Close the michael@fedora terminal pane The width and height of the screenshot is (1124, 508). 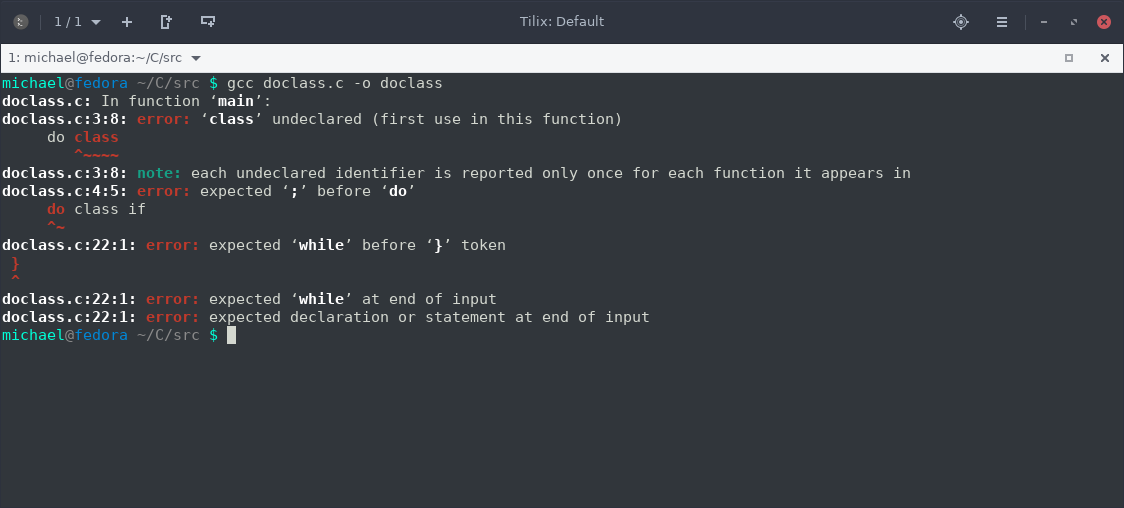tap(1105, 58)
